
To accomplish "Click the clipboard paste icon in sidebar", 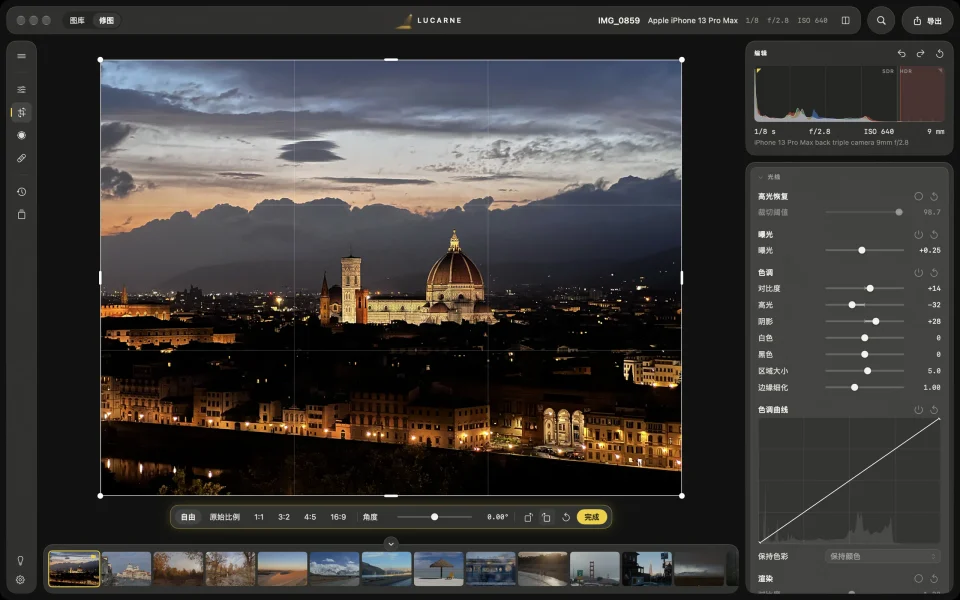I will 21,214.
